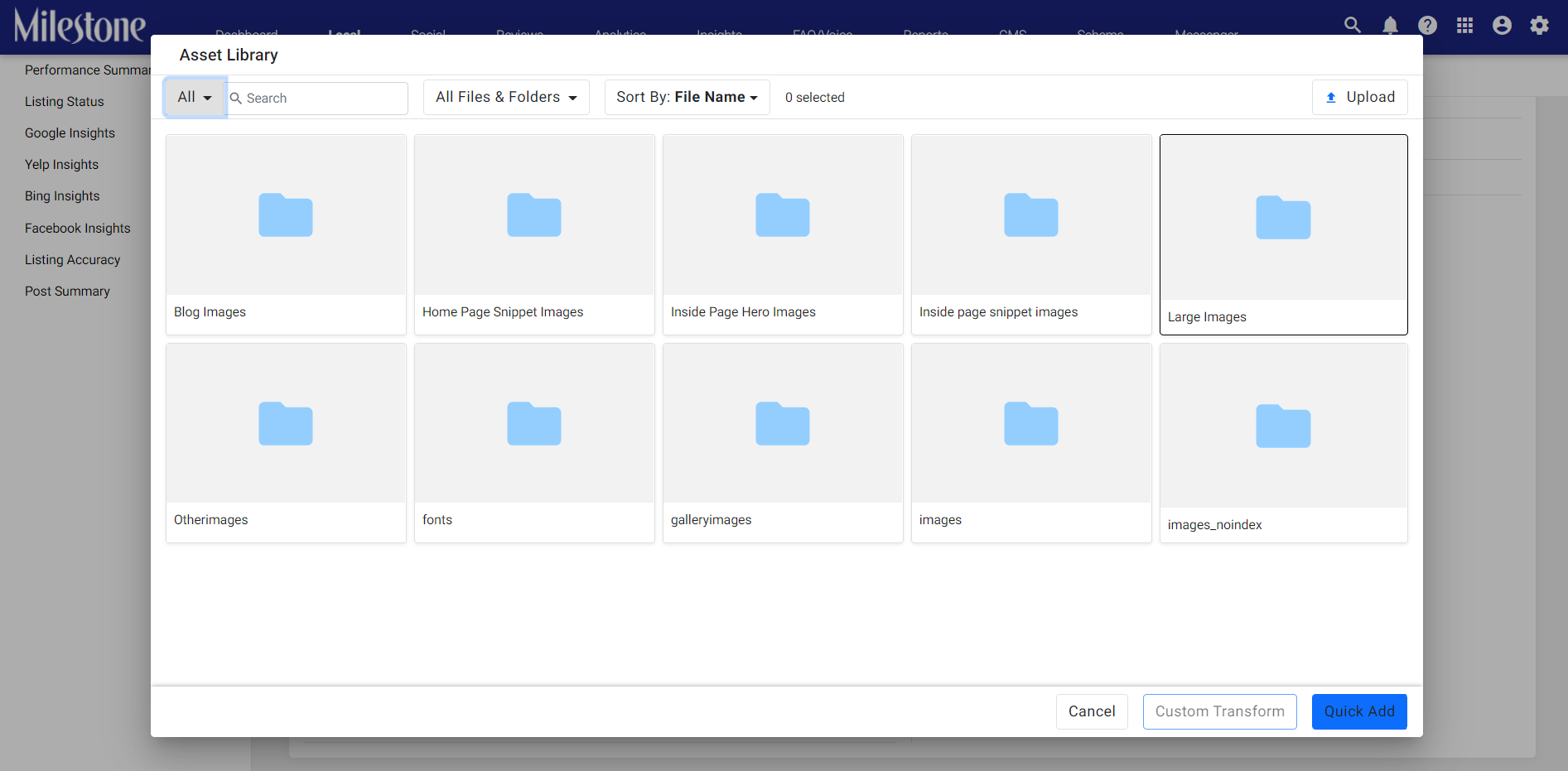1568x771 pixels.
Task: Open notifications bell icon
Action: point(1390,25)
